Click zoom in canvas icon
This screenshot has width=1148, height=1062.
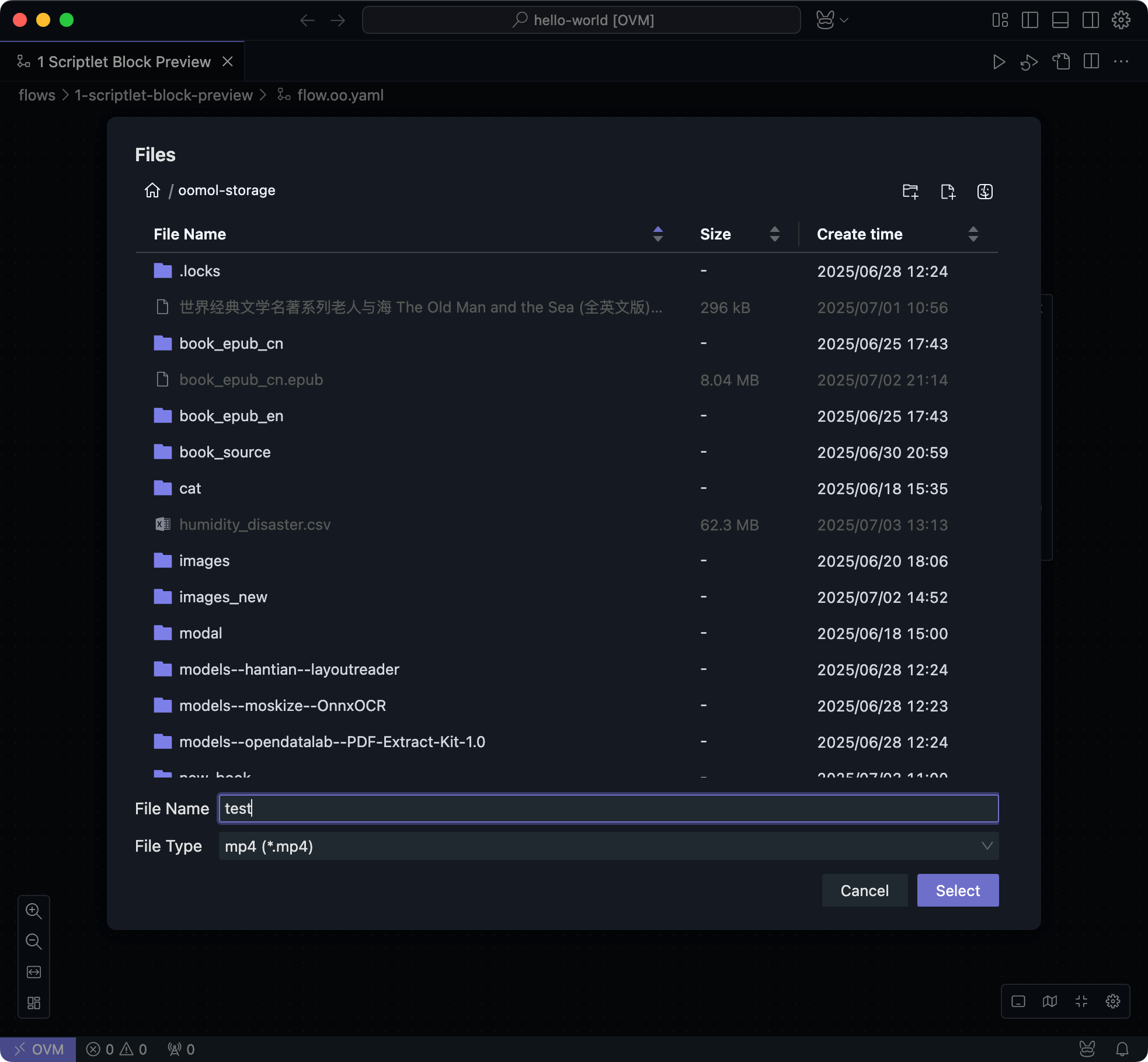pos(34,911)
